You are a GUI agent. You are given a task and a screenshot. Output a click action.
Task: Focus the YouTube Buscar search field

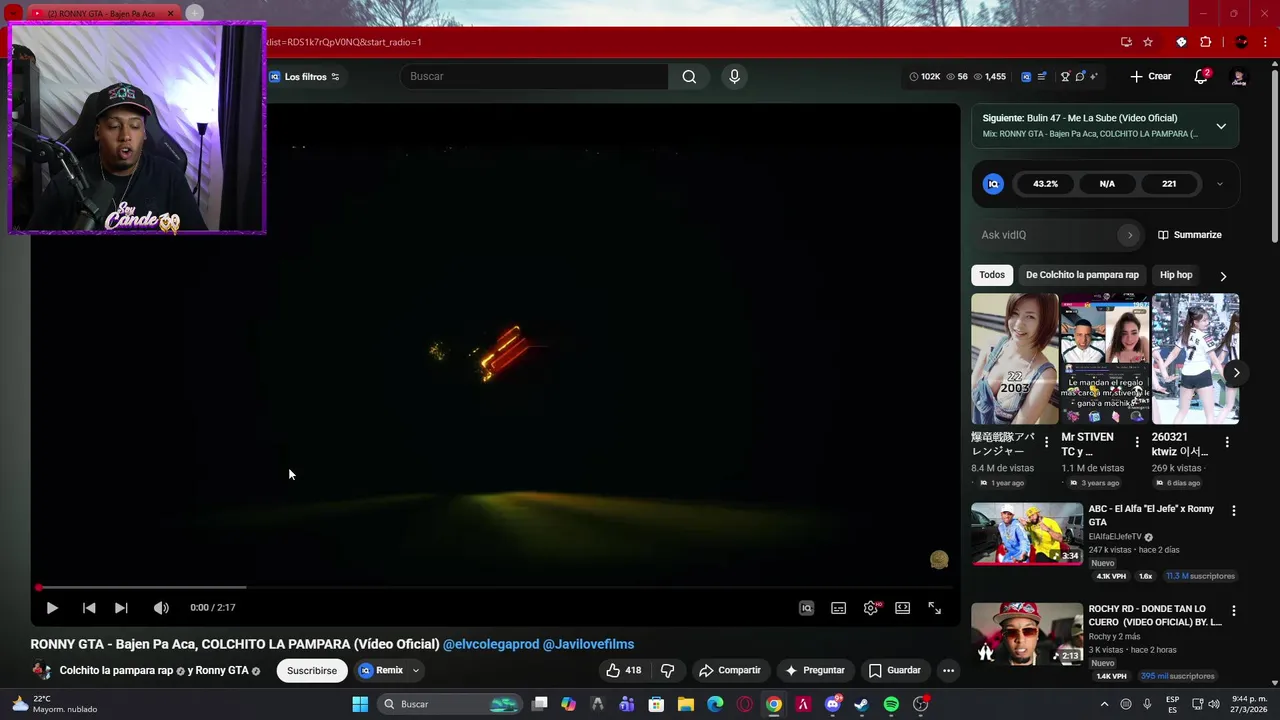tap(535, 76)
